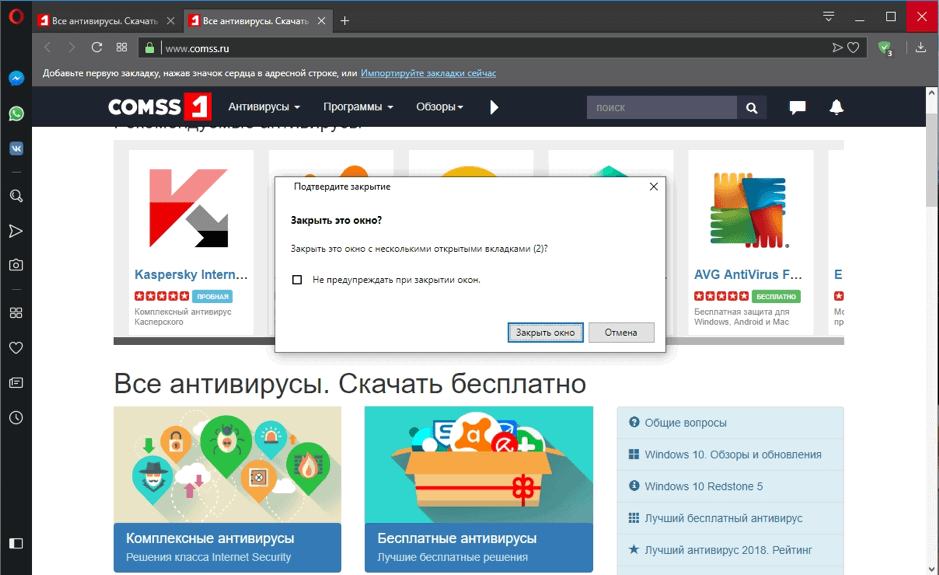Expand the Программы dropdown menu
Image resolution: width=939 pixels, height=575 pixels.
[x=358, y=107]
